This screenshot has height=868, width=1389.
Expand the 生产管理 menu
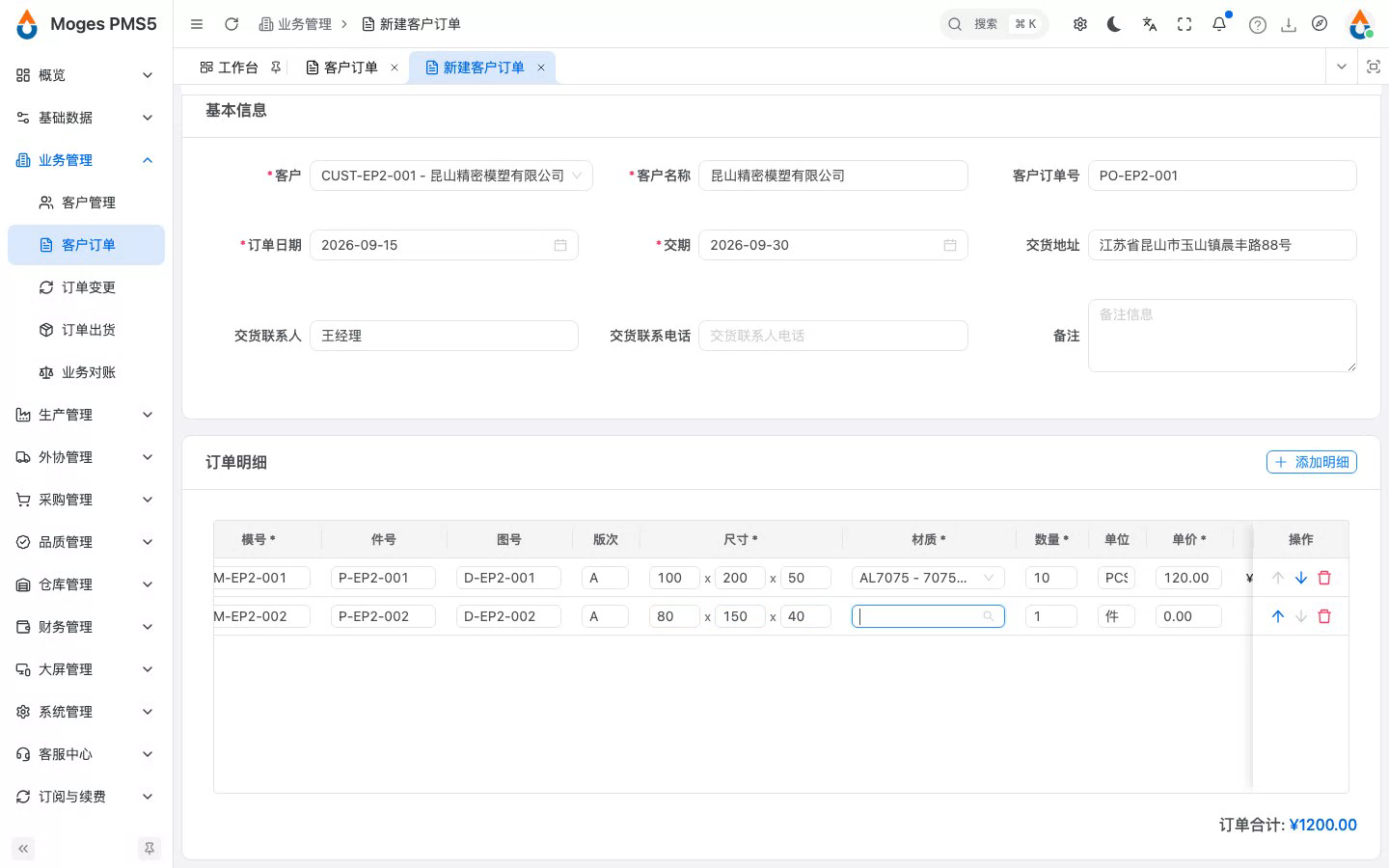click(x=86, y=415)
